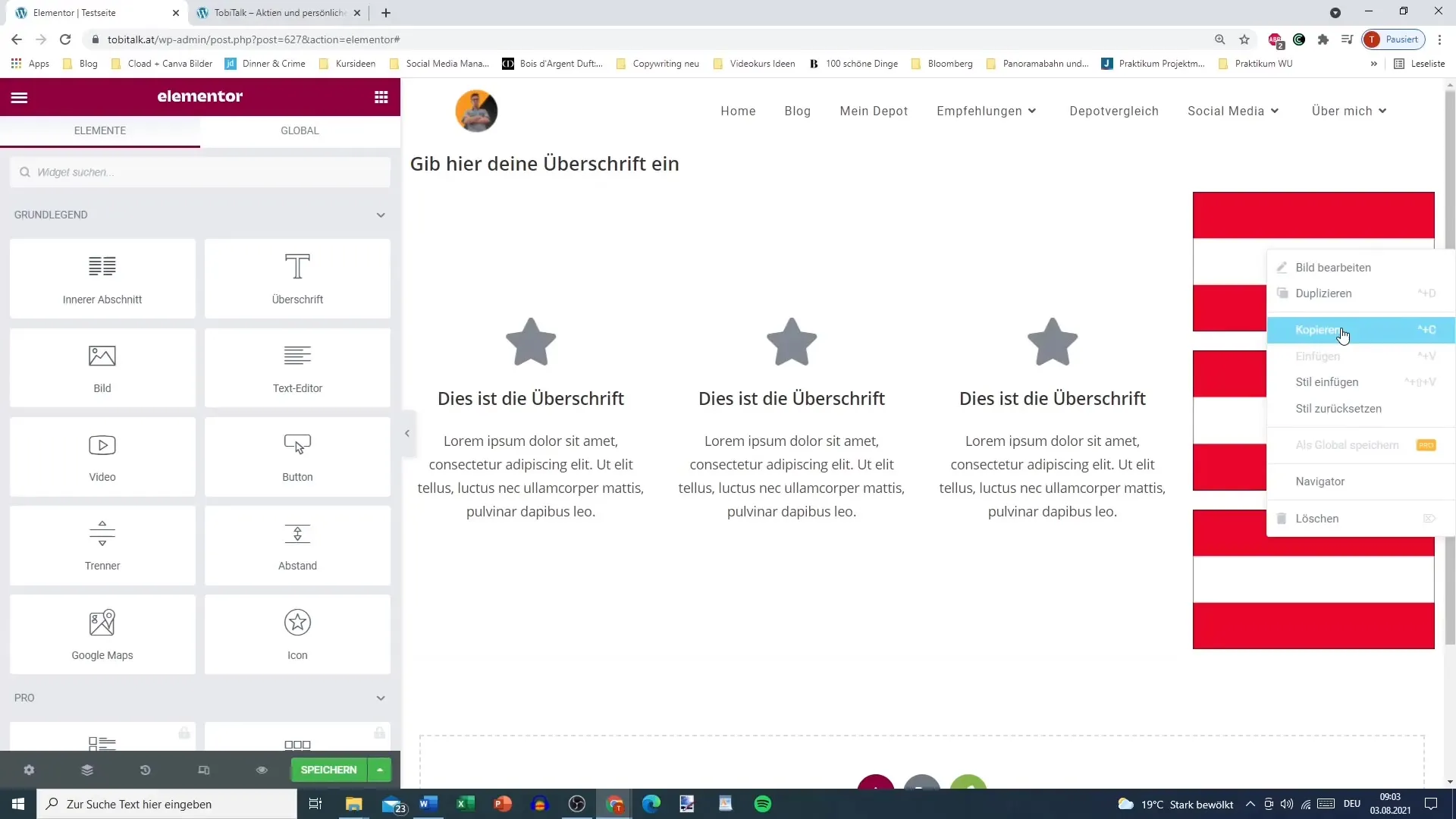1456x819 pixels.
Task: Select the Button widget
Action: coord(297,457)
